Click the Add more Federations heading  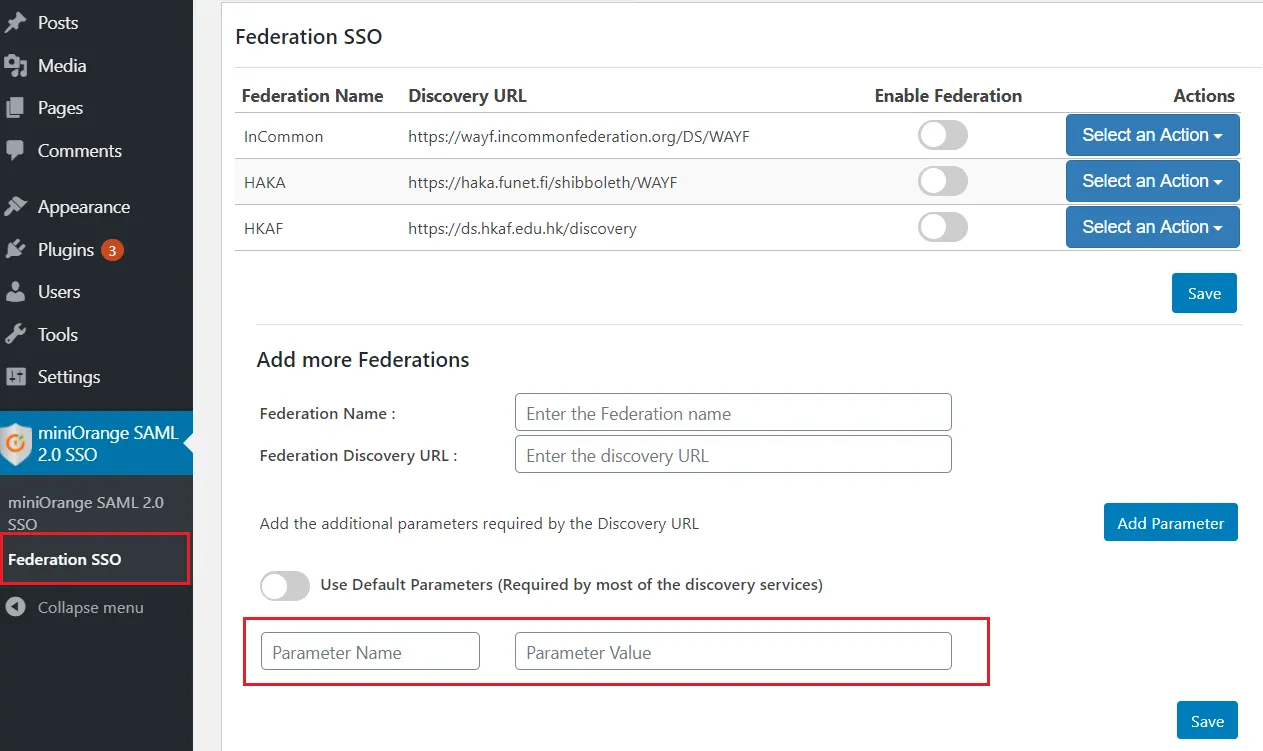coord(363,360)
